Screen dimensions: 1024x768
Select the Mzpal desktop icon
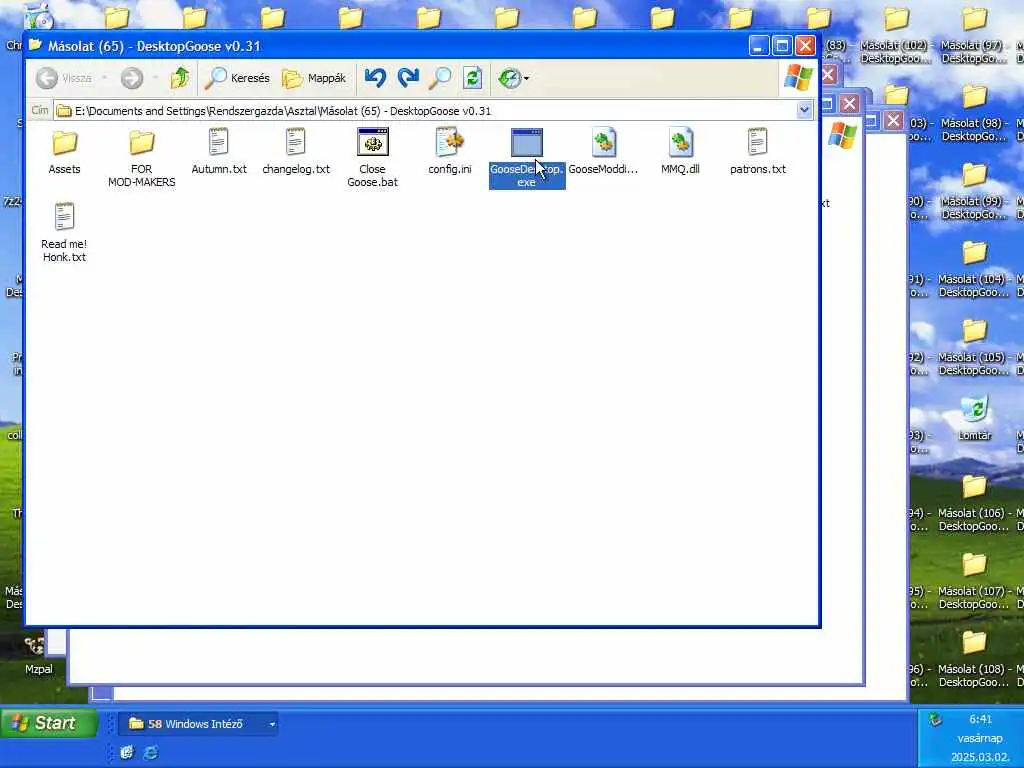pos(38,655)
